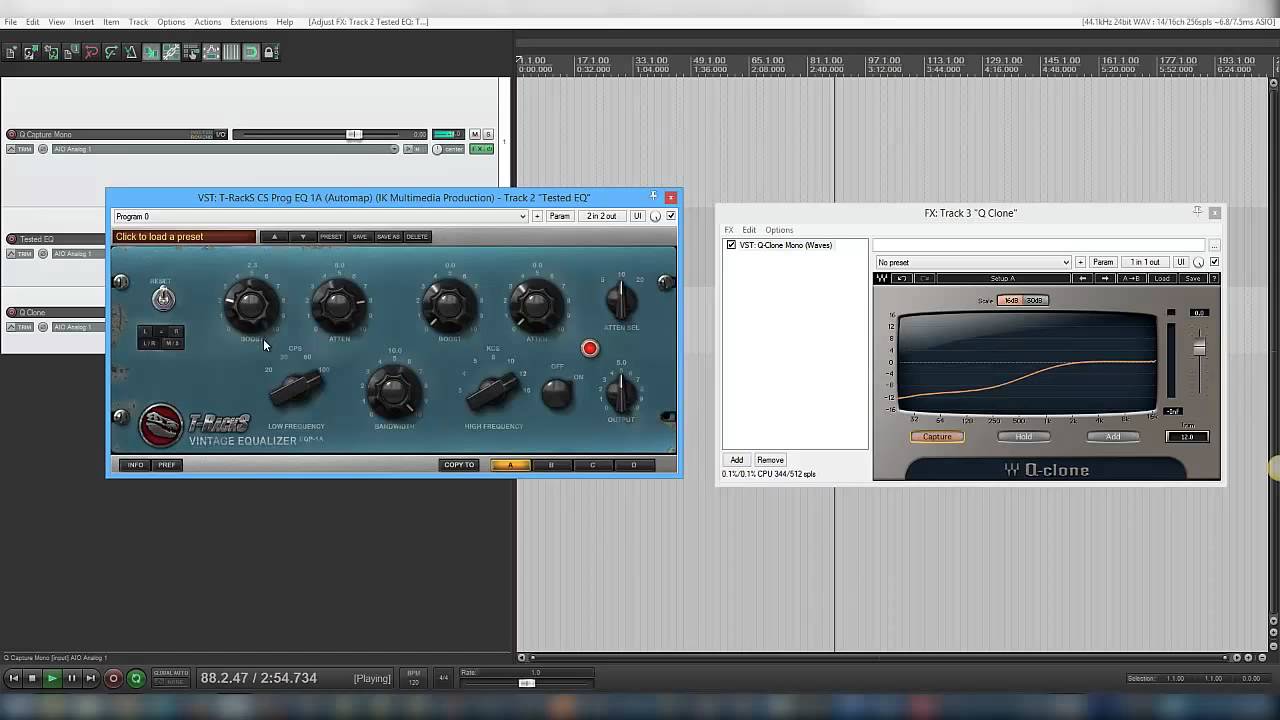Screen dimensions: 1280x720
Task: Flip the T-RackS Reset toggle switch
Action: click(x=163, y=298)
